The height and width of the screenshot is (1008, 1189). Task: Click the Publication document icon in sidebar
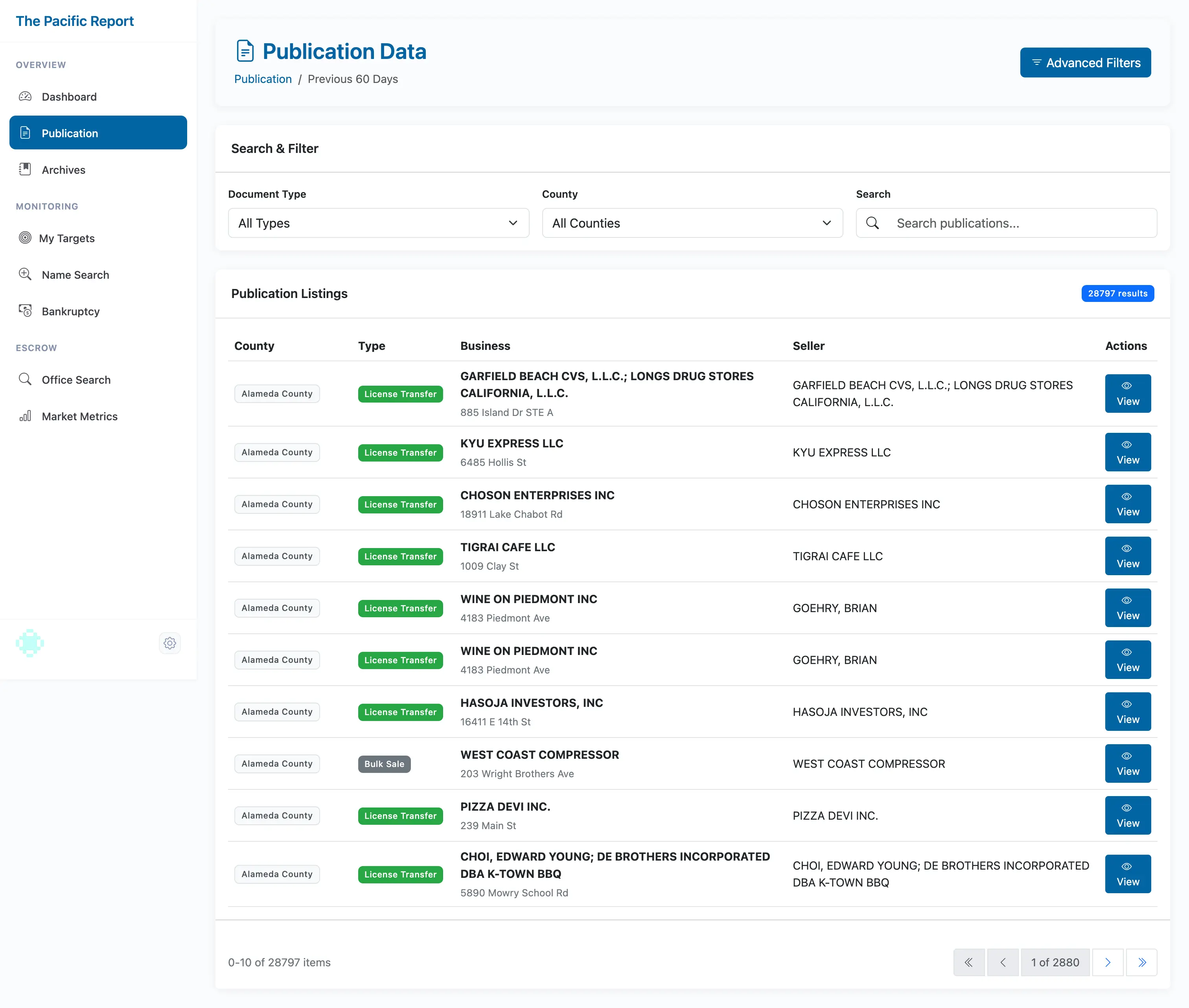tap(25, 132)
